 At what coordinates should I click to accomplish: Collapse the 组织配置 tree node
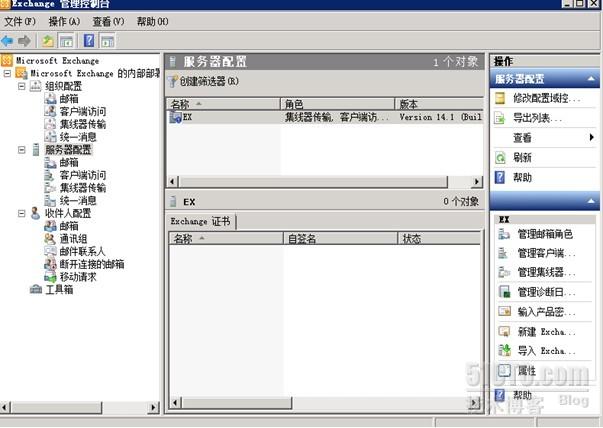pyautogui.click(x=22, y=86)
